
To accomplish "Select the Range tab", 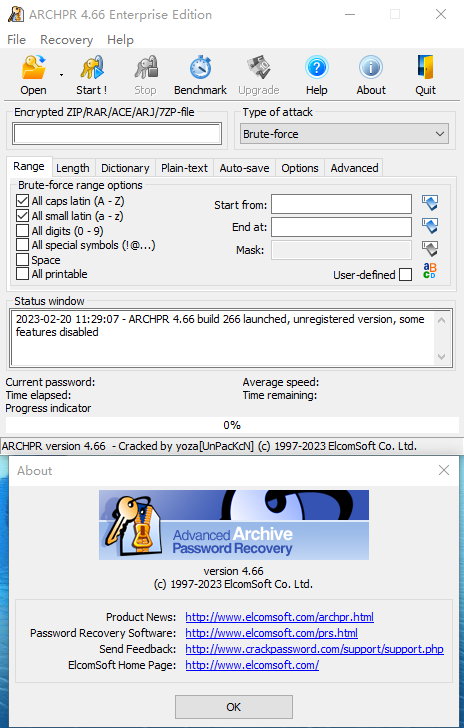I will pyautogui.click(x=29, y=166).
